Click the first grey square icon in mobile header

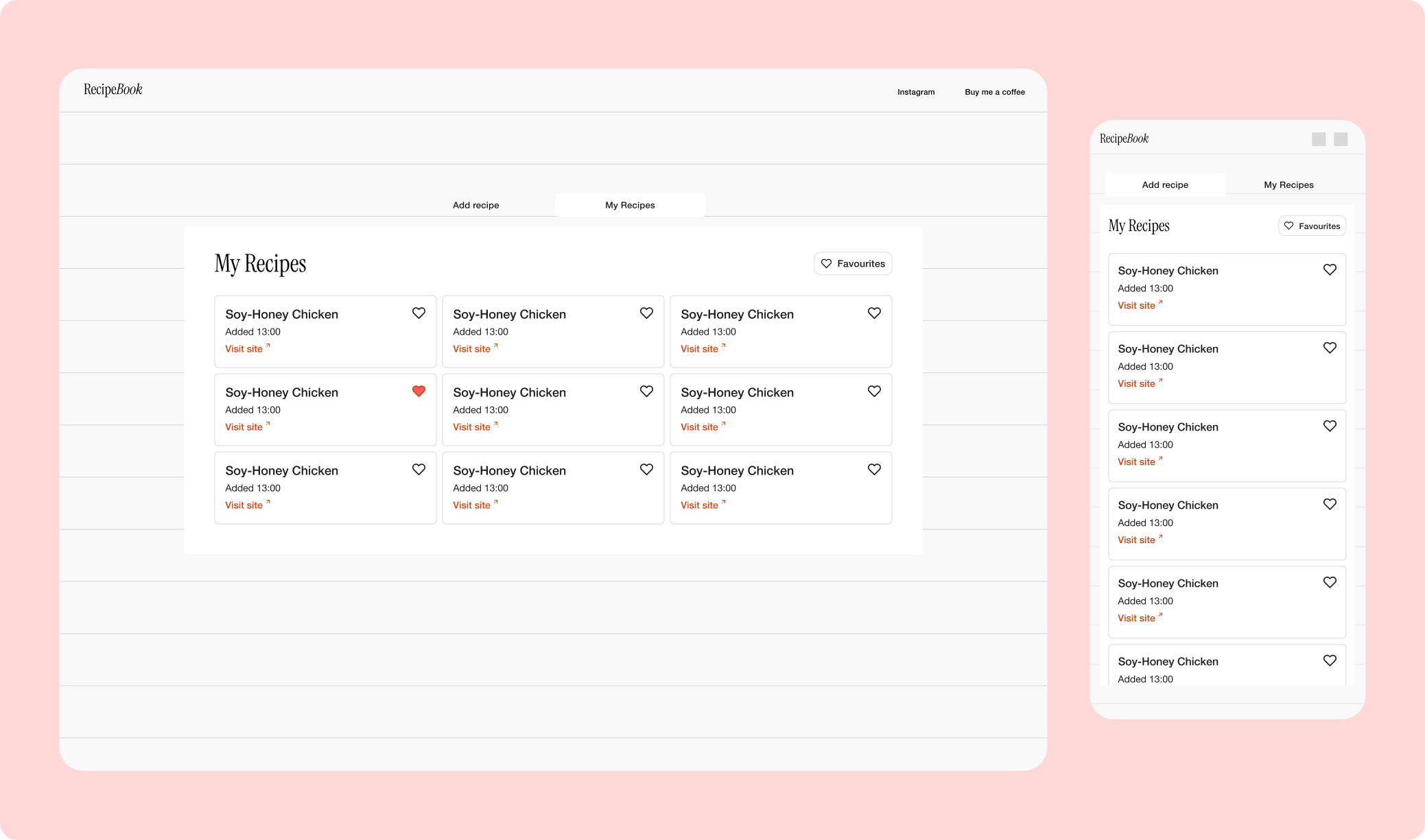1319,139
